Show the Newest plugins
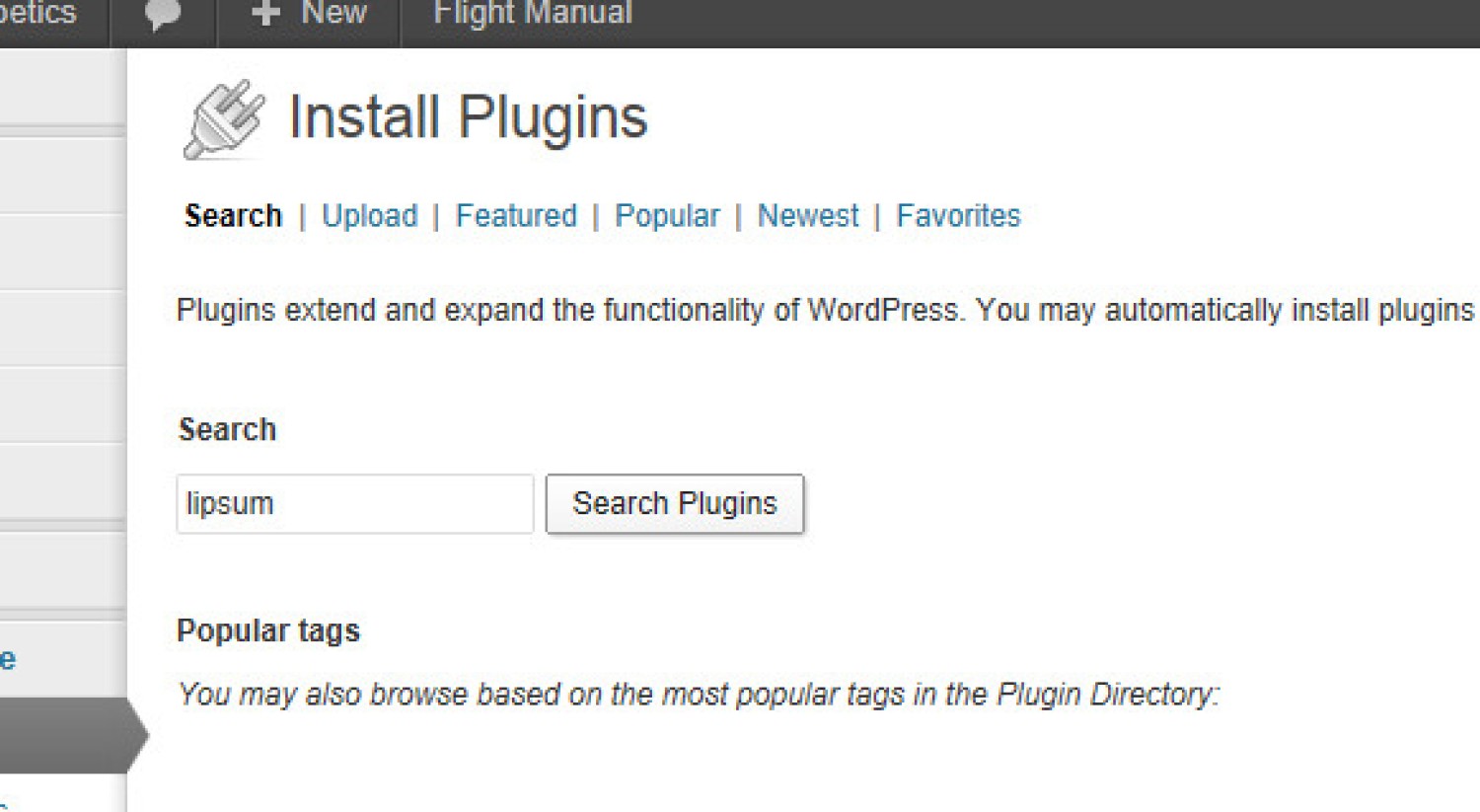1480x812 pixels. 808,216
